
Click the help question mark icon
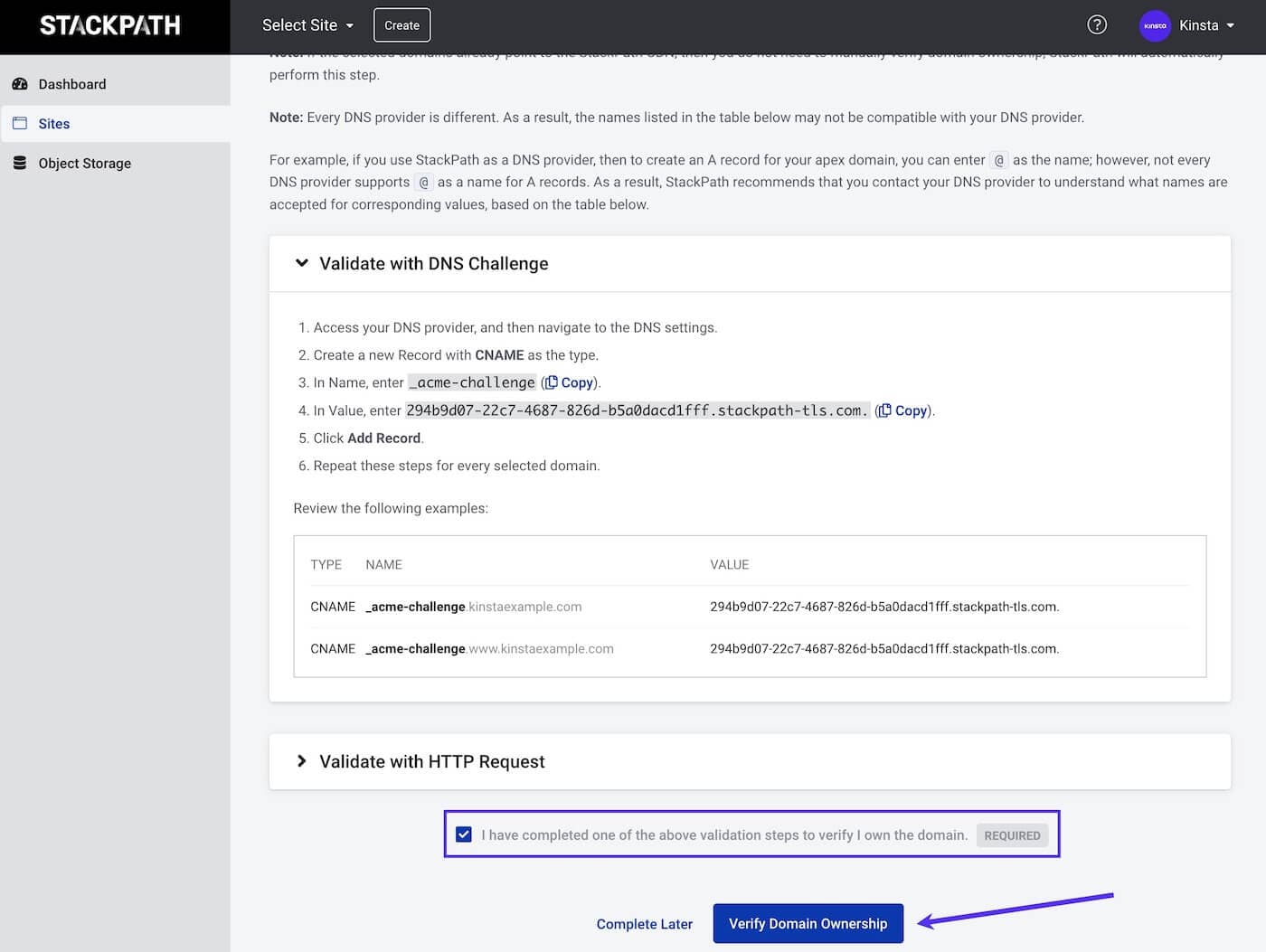[x=1097, y=24]
